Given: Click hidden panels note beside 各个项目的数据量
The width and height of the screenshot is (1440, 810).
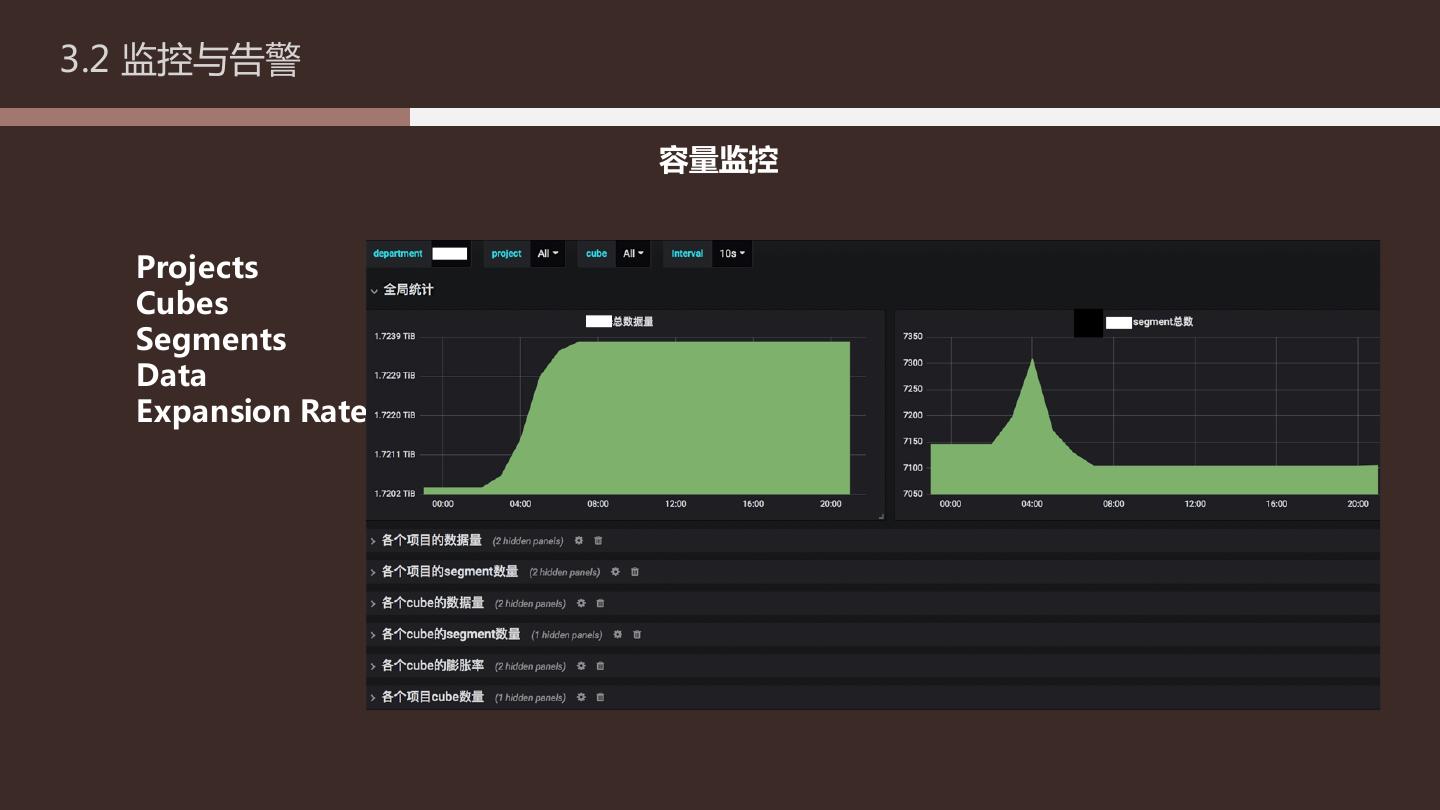Looking at the screenshot, I should [528, 542].
